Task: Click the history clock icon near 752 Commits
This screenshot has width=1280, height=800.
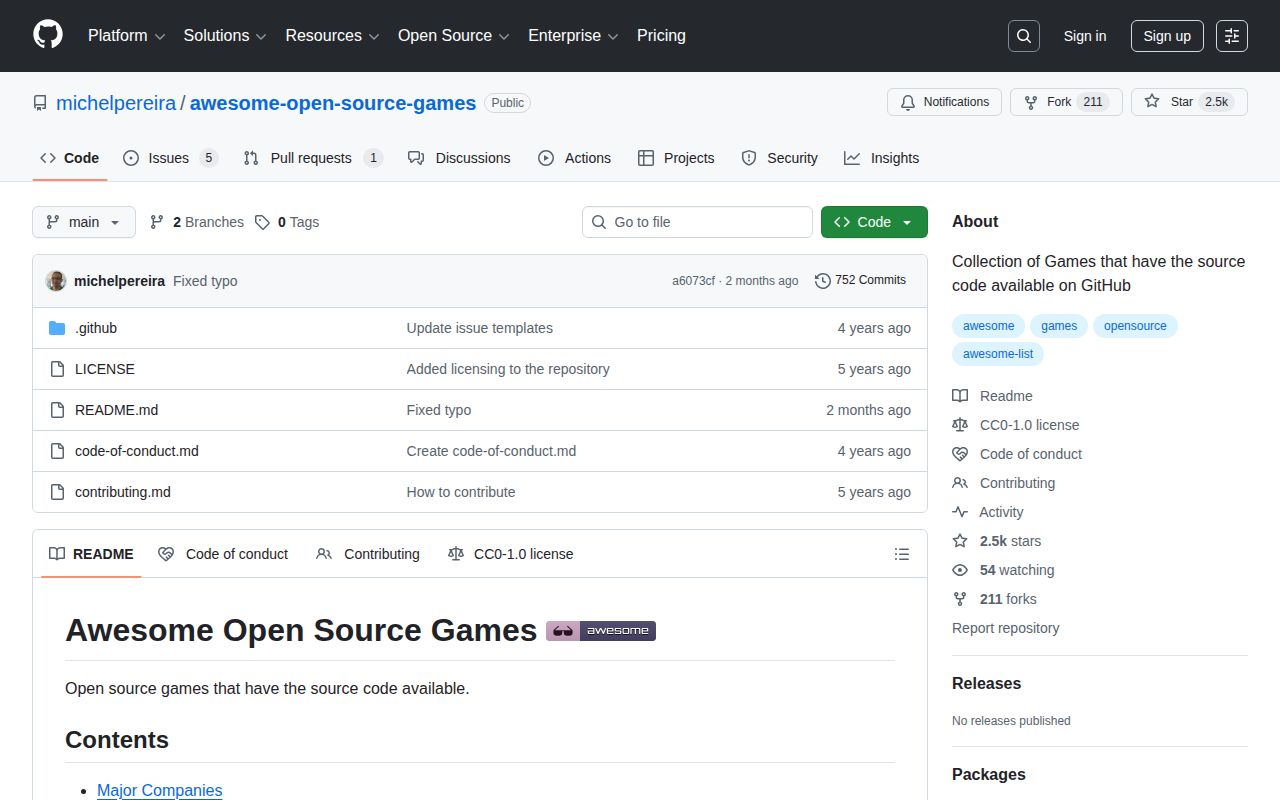Action: point(824,280)
